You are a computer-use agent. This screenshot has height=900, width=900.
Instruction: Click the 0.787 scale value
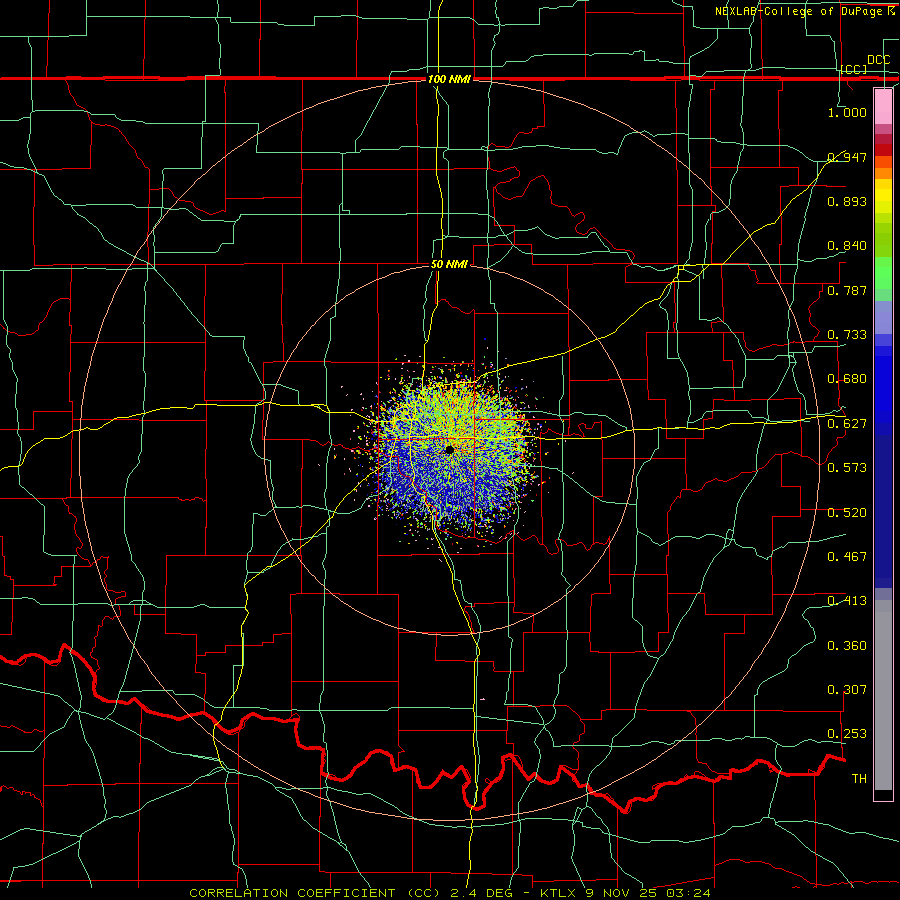click(x=847, y=290)
